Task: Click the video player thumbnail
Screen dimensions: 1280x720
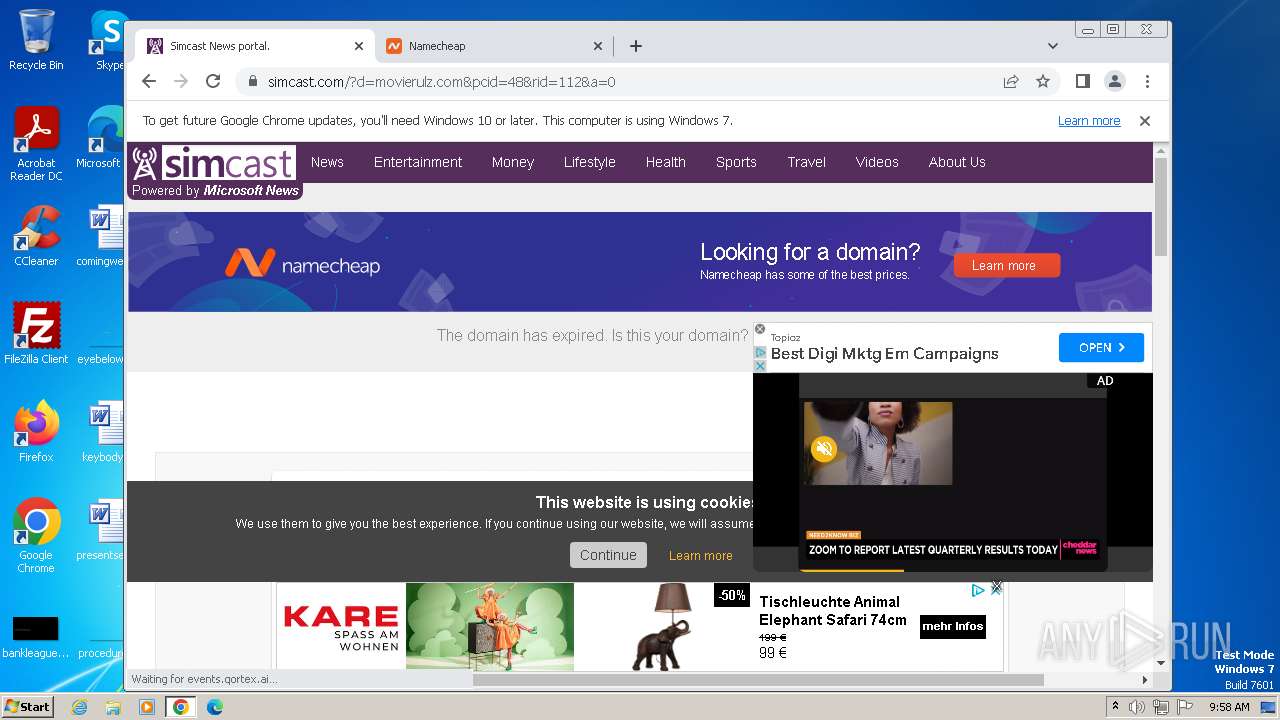Action: pyautogui.click(x=877, y=443)
